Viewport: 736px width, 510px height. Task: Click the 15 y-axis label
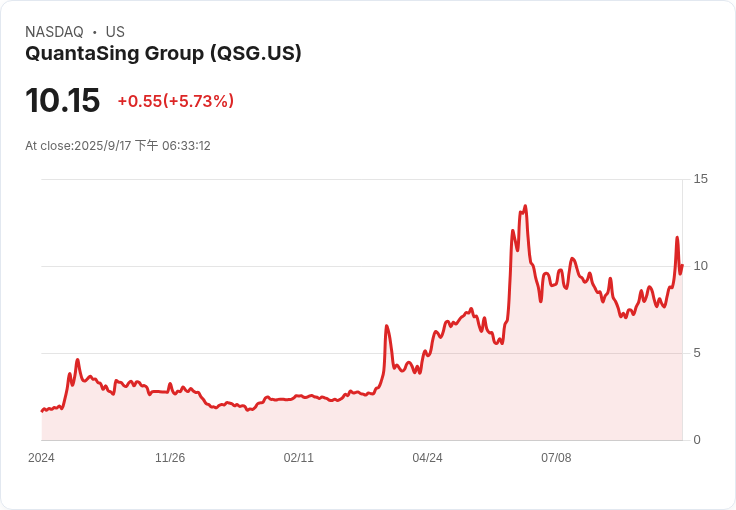(x=701, y=179)
